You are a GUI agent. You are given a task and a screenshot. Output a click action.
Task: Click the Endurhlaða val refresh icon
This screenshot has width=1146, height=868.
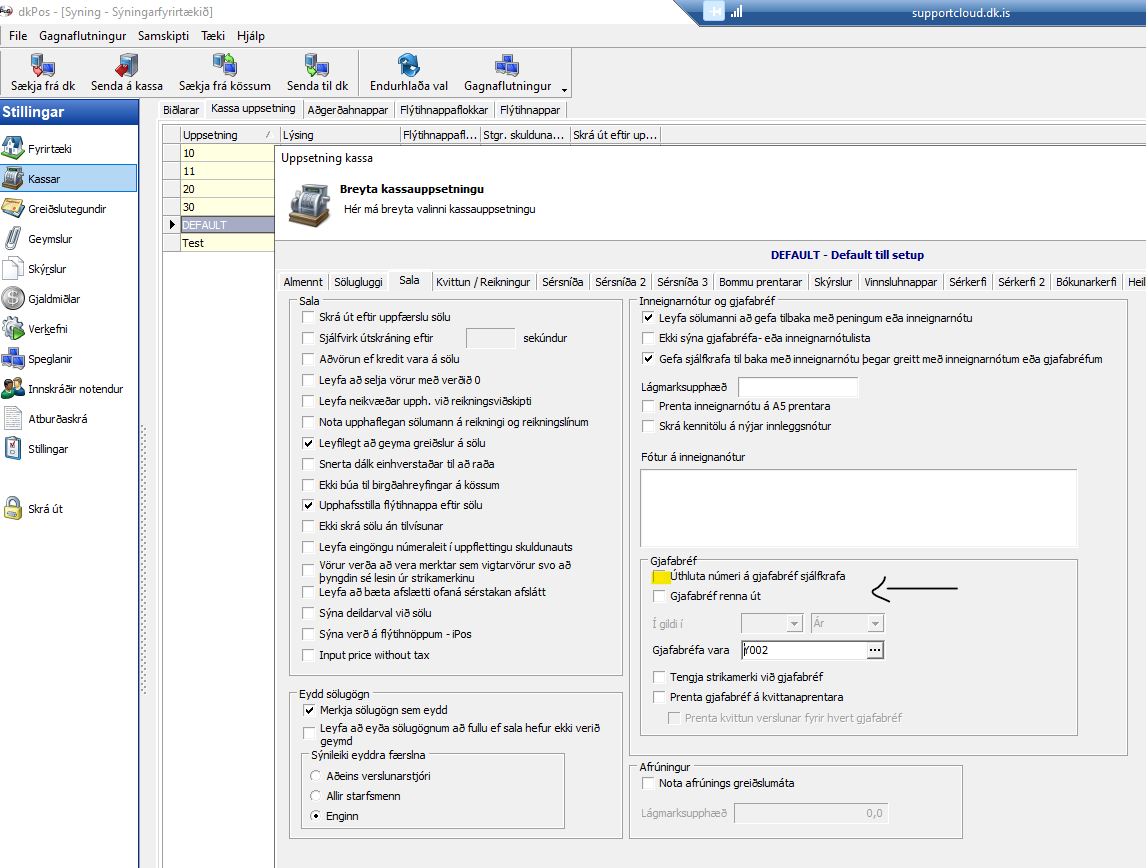pyautogui.click(x=408, y=67)
